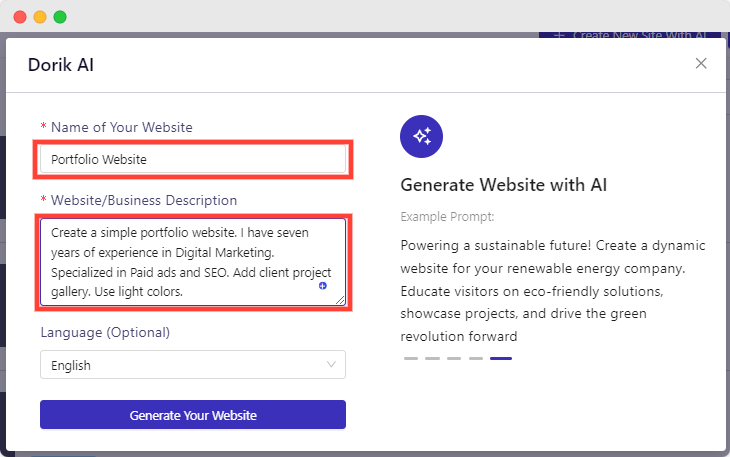Image resolution: width=730 pixels, height=457 pixels.
Task: Click the Website/Business Description textarea
Action: [x=193, y=262]
